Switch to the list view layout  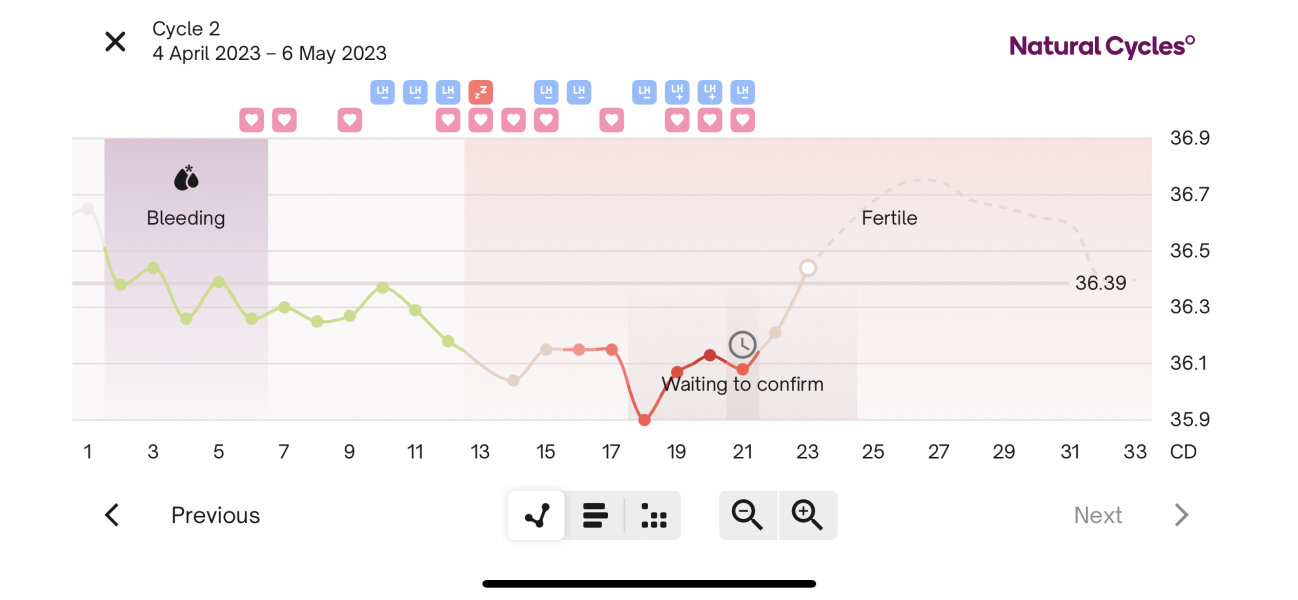click(x=595, y=515)
